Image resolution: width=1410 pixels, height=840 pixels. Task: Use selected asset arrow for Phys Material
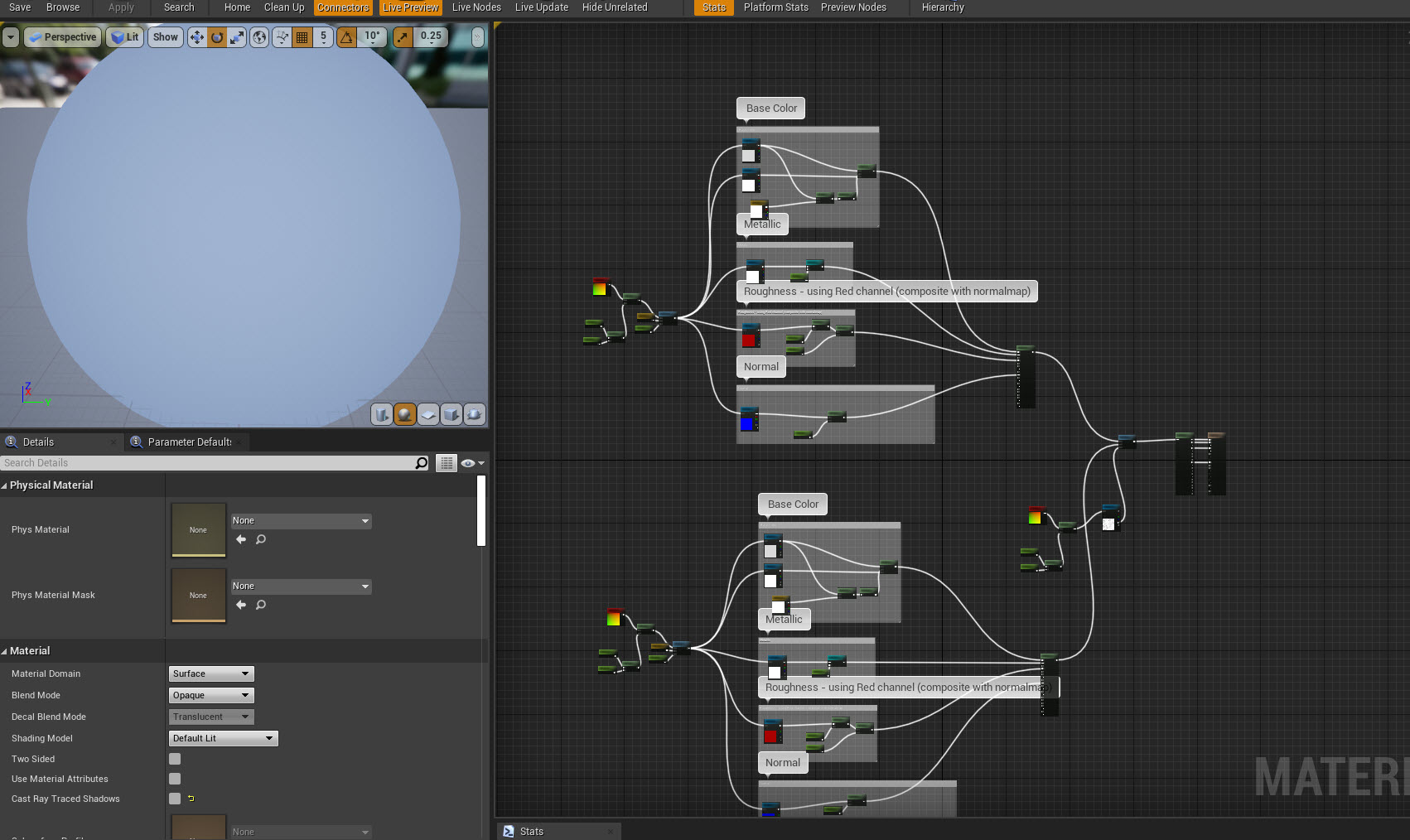tap(241, 539)
